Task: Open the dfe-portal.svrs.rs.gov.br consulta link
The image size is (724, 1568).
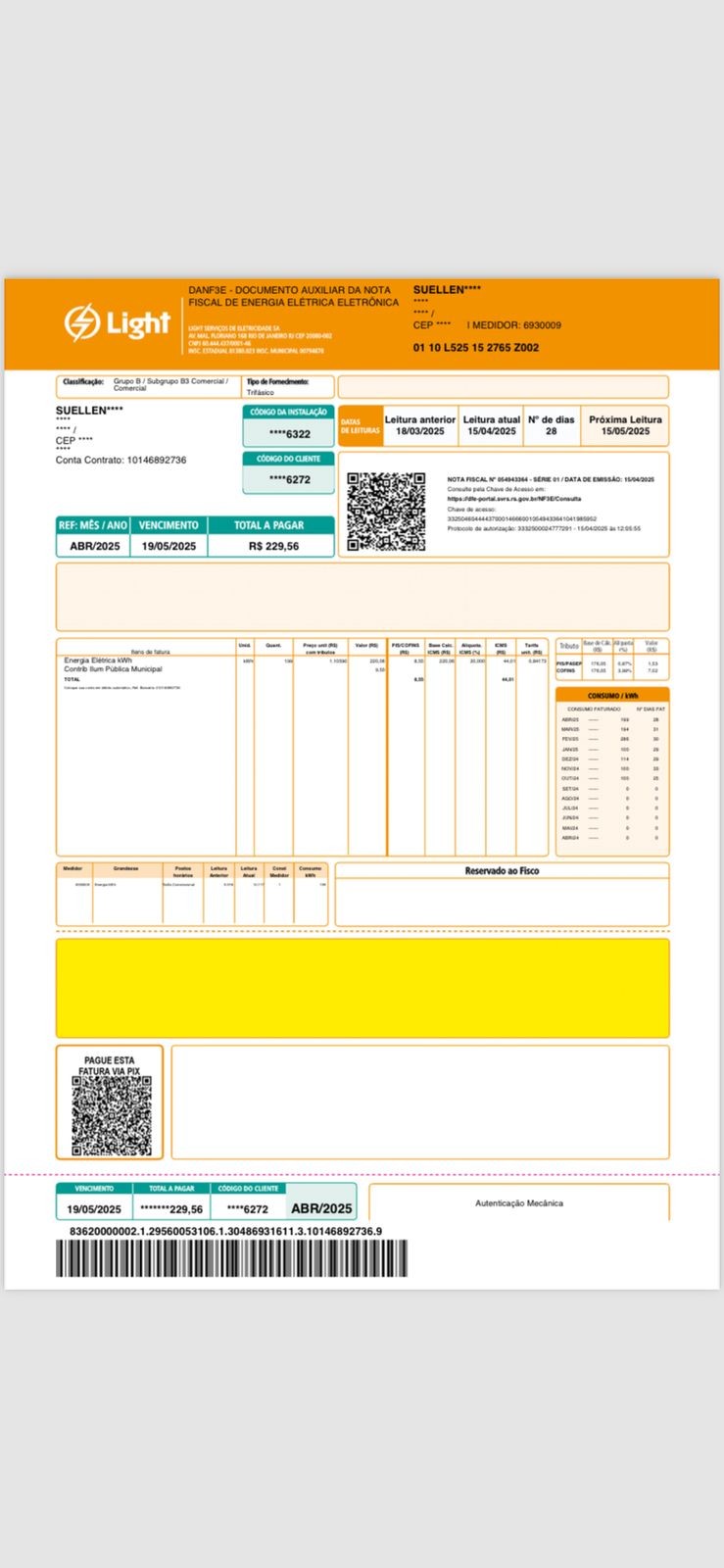Action: pyautogui.click(x=513, y=499)
